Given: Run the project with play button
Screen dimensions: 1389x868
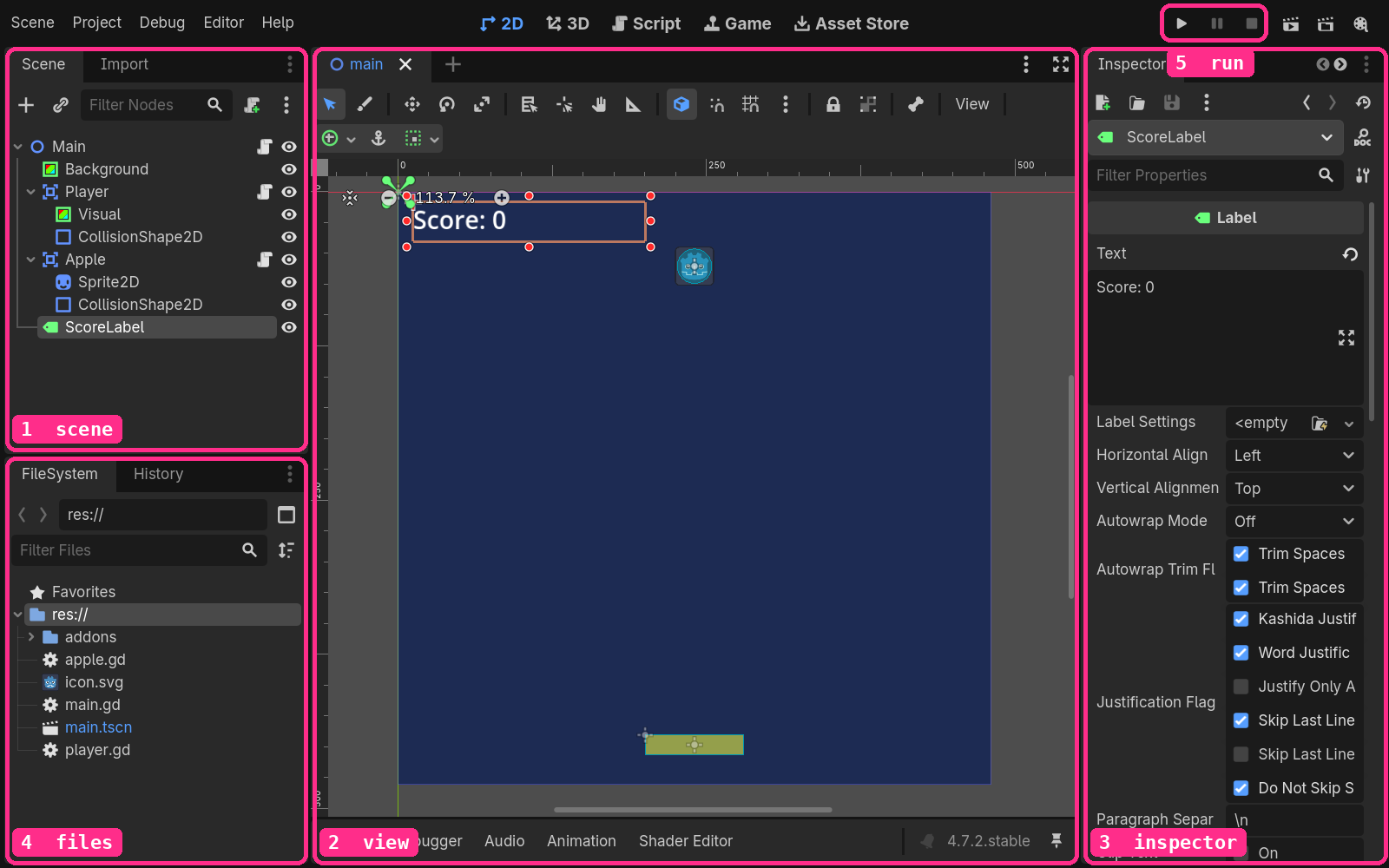Looking at the screenshot, I should pos(1182,23).
